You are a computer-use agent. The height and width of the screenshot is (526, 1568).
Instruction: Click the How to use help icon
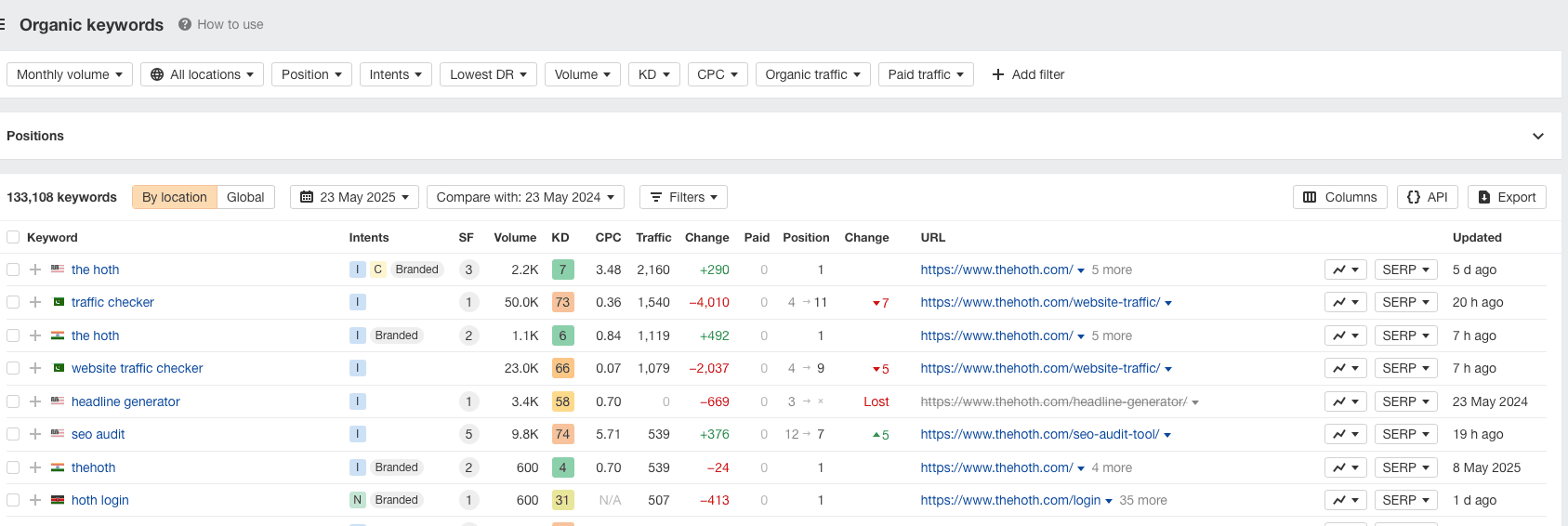(x=185, y=24)
